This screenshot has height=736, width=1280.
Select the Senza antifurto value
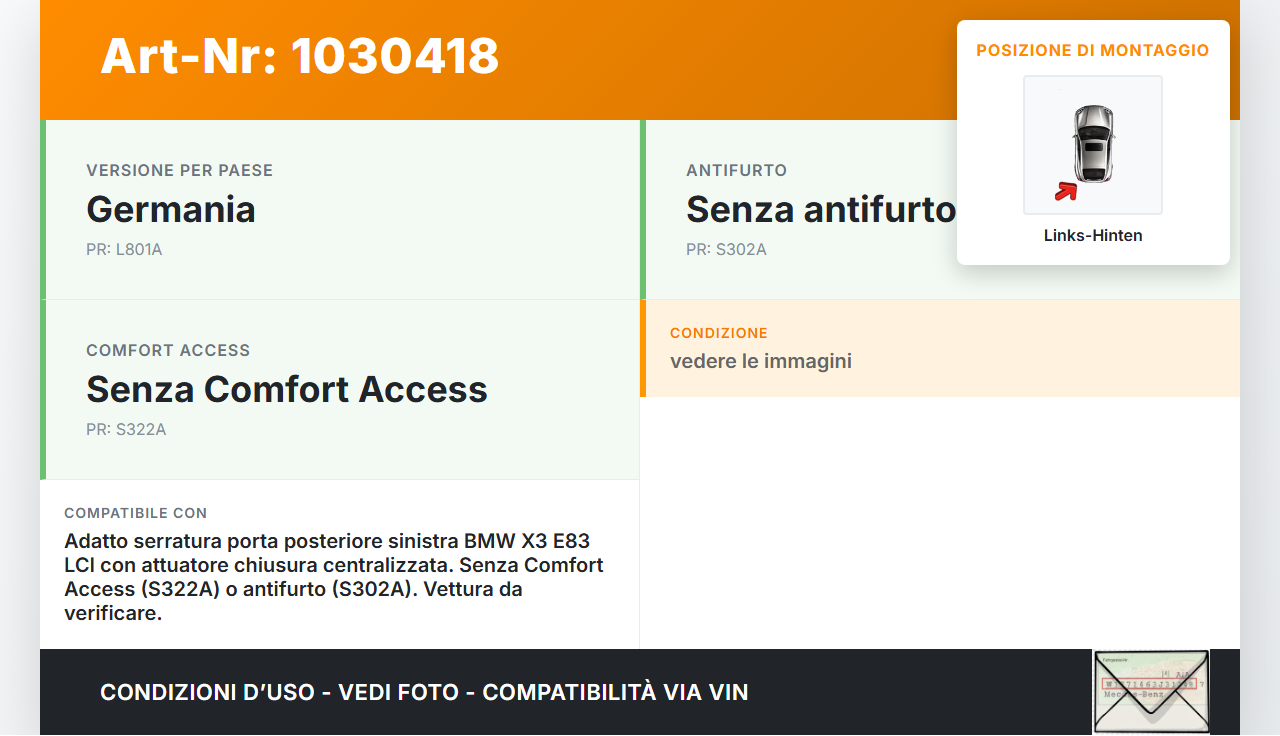point(821,209)
